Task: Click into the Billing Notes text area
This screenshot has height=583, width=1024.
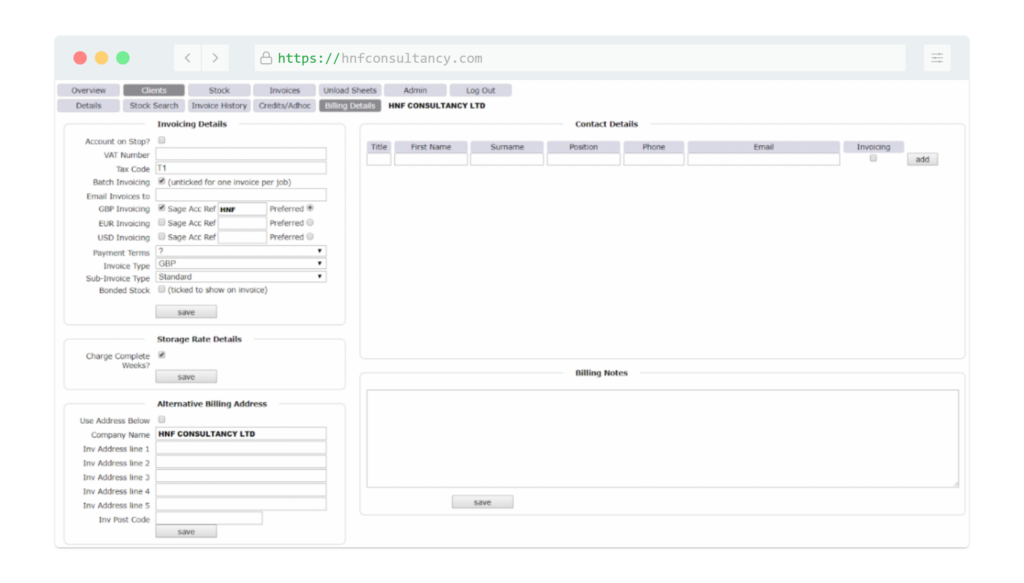Action: 662,438
